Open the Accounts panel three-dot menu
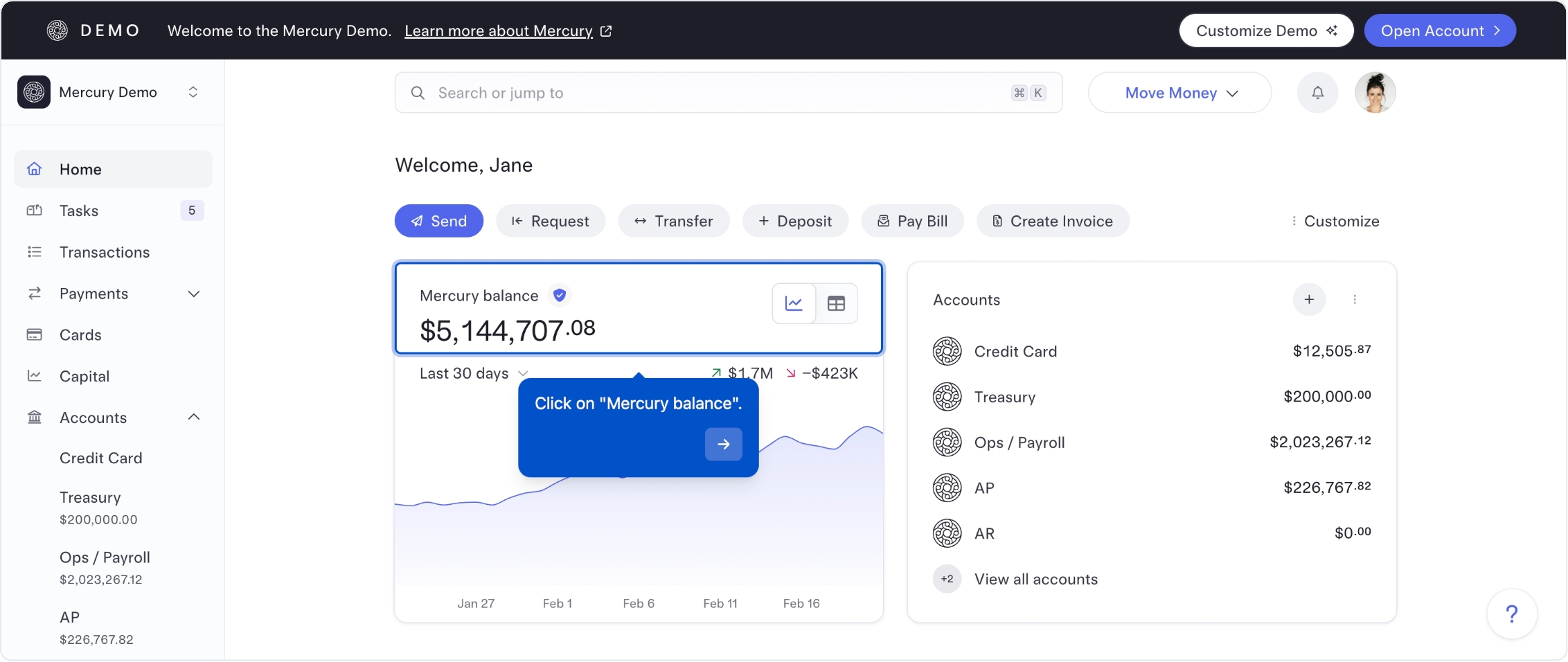 1355,300
